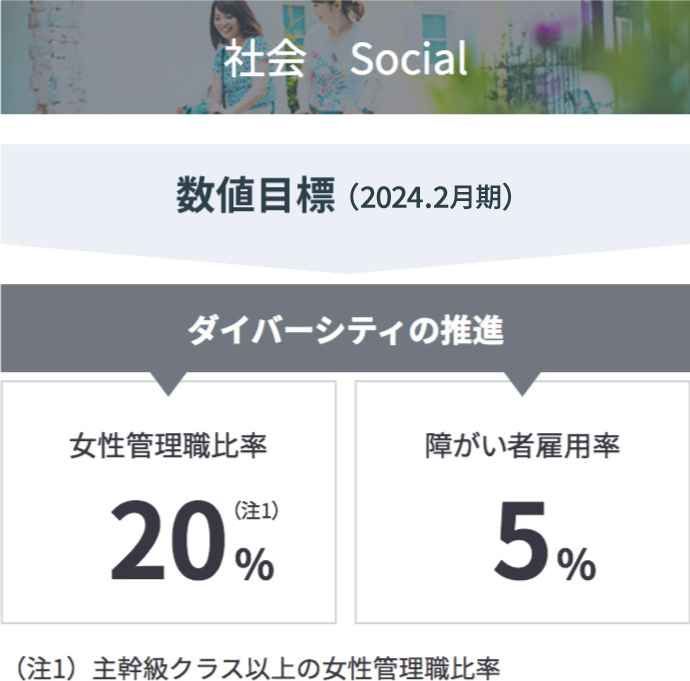Click the left pointer triangle under header
The image size is (690, 681).
point(168,384)
